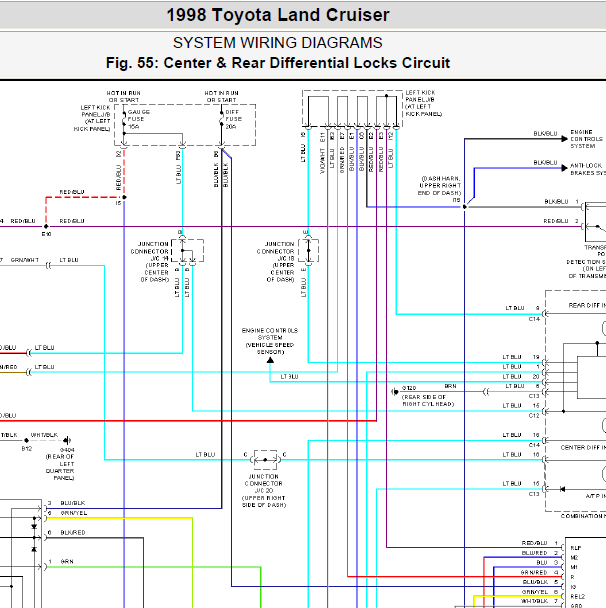Click the "CENTER DIFF" indicator label

tap(583, 447)
